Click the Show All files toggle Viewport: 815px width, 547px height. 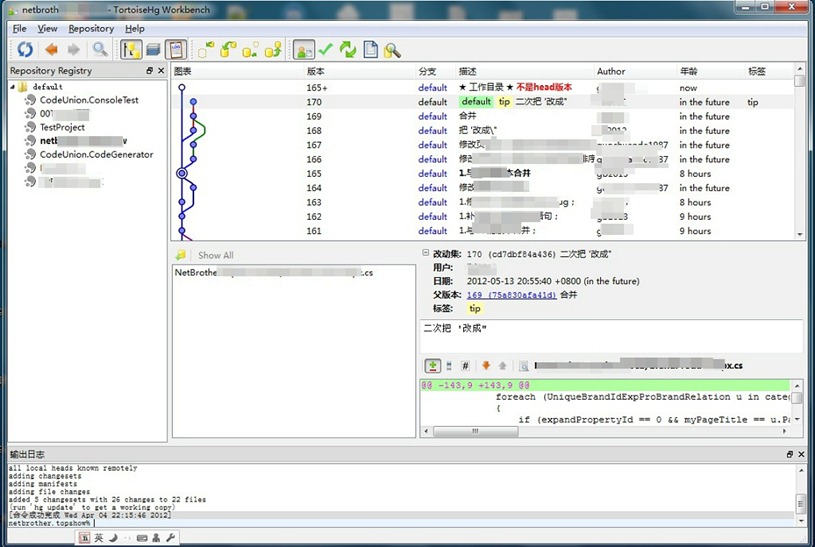[x=215, y=255]
